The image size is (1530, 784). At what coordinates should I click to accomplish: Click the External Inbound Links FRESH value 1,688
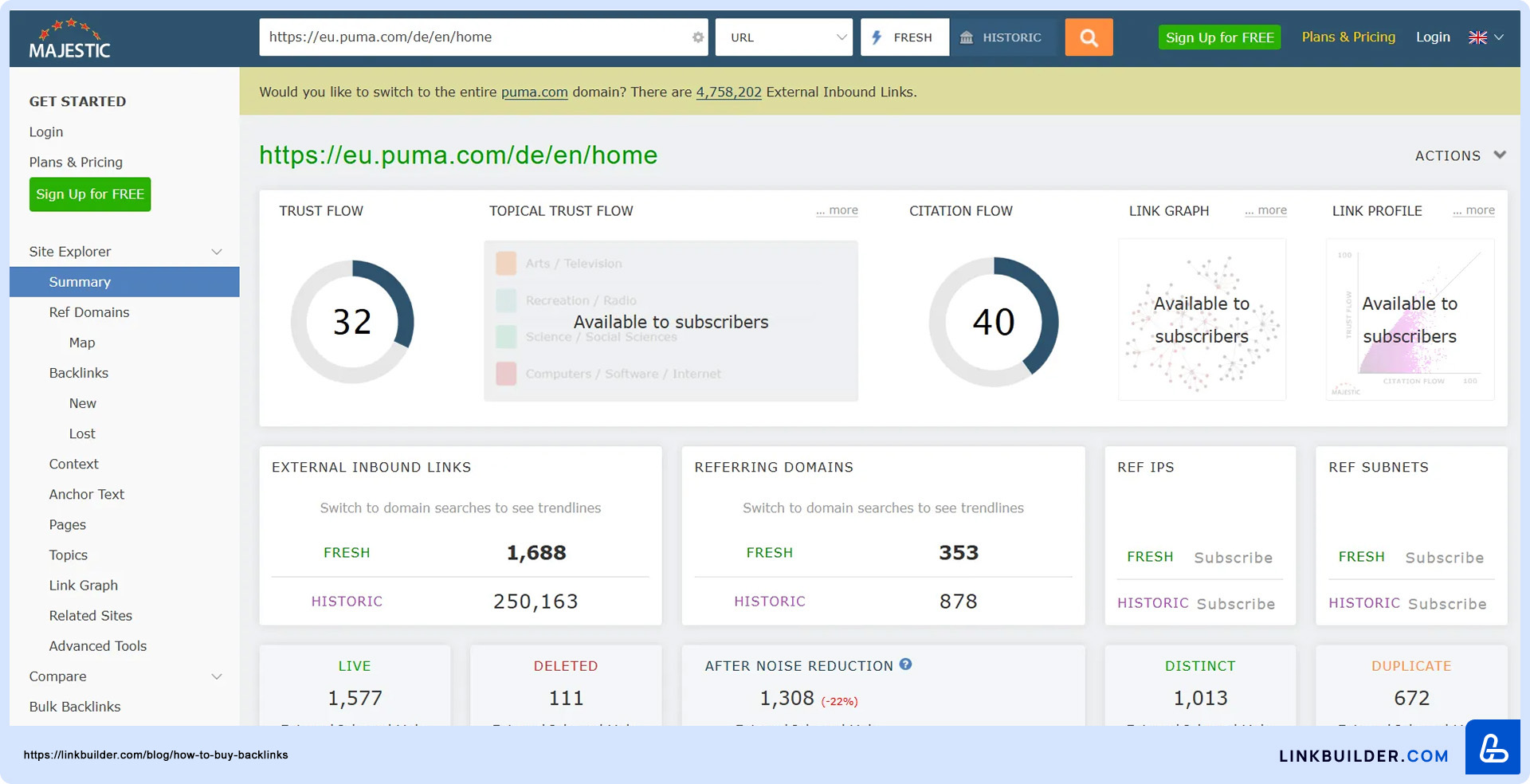536,553
